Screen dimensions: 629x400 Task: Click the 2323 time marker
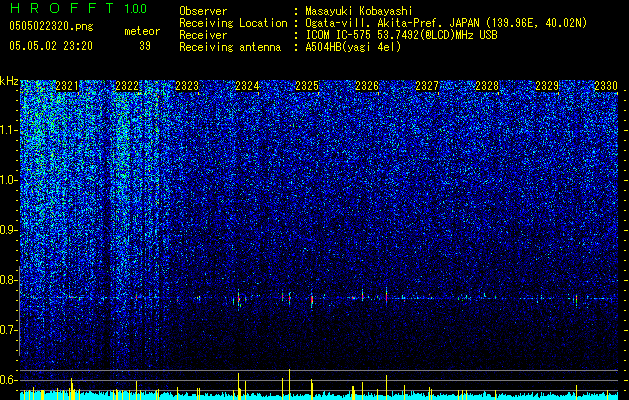pos(187,86)
